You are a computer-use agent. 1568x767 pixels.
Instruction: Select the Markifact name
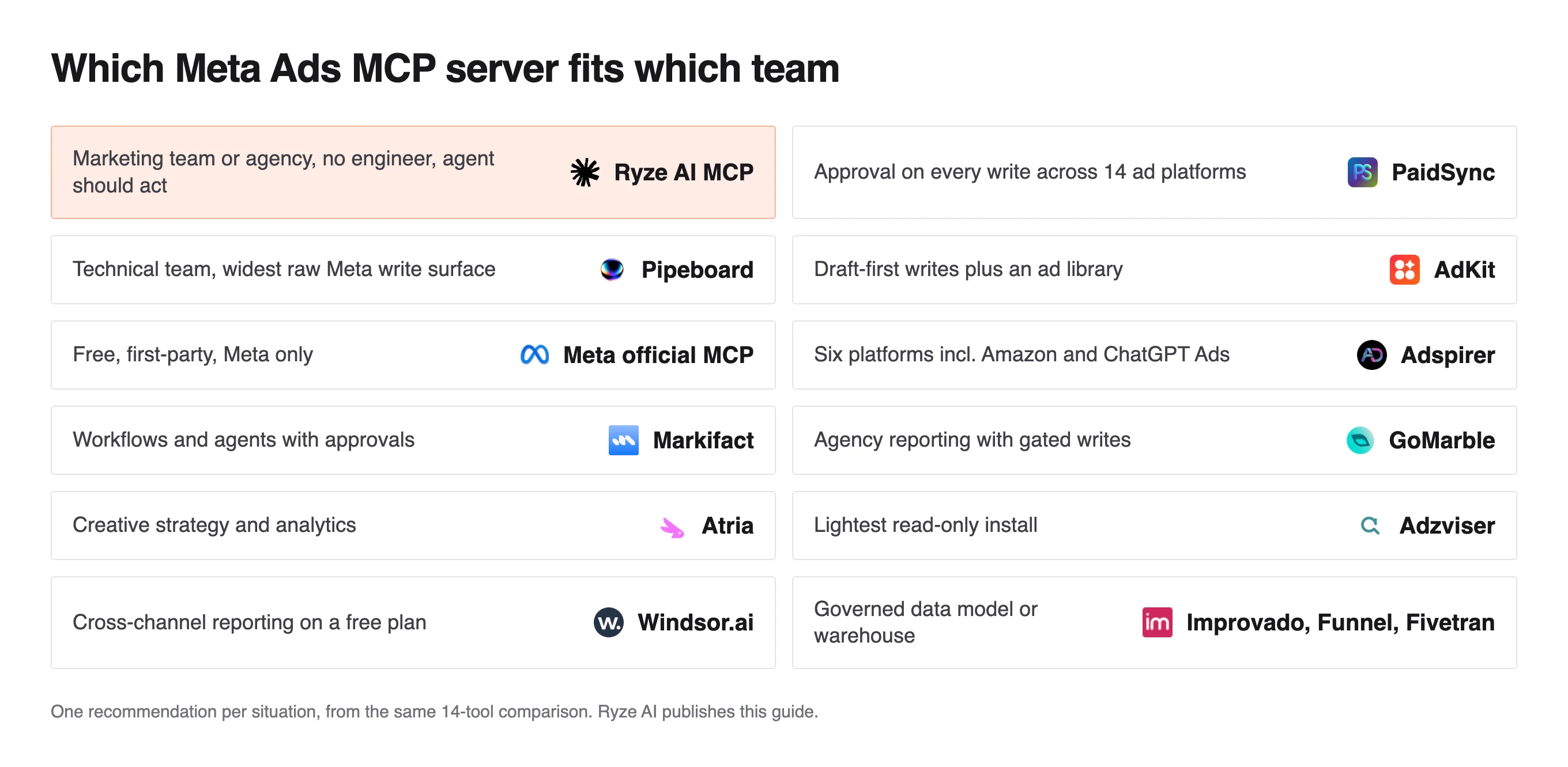pos(703,440)
